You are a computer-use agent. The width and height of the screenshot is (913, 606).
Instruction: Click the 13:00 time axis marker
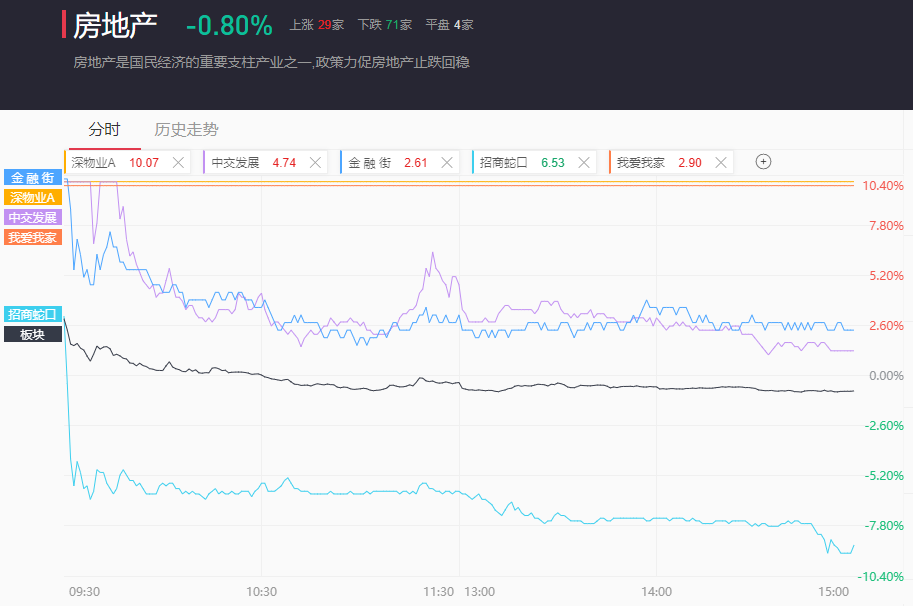point(479,591)
